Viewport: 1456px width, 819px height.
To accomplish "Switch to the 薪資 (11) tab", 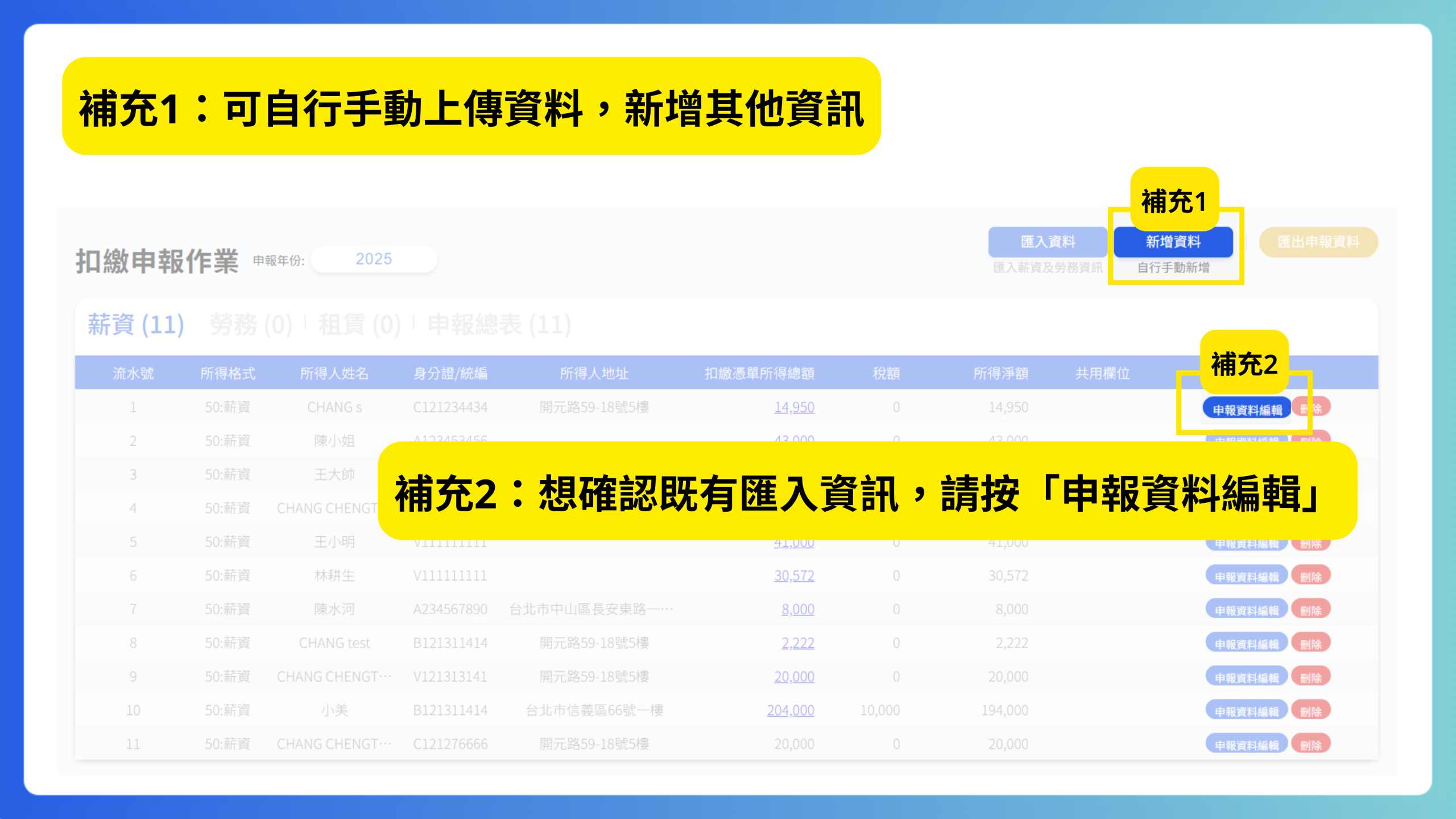I will coord(136,325).
